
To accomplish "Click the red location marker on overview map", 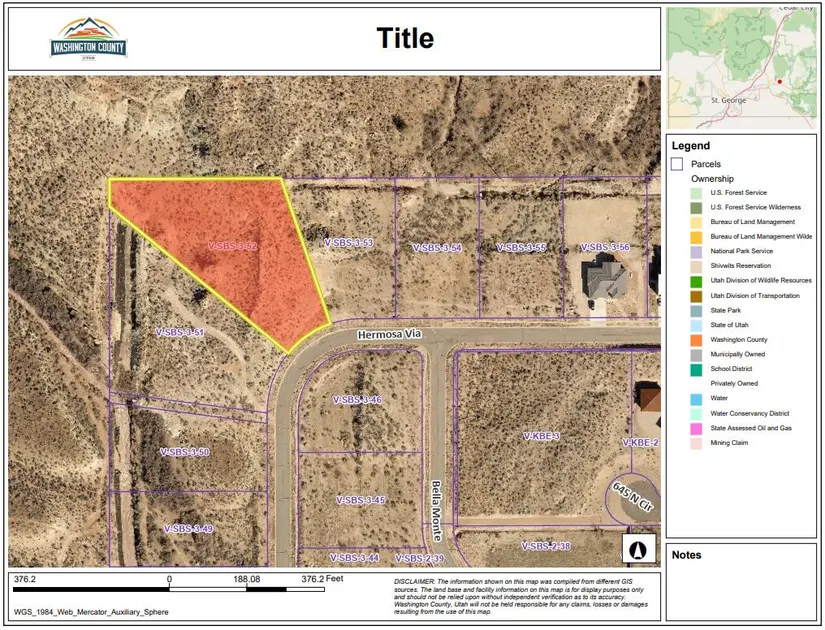I will point(779,81).
